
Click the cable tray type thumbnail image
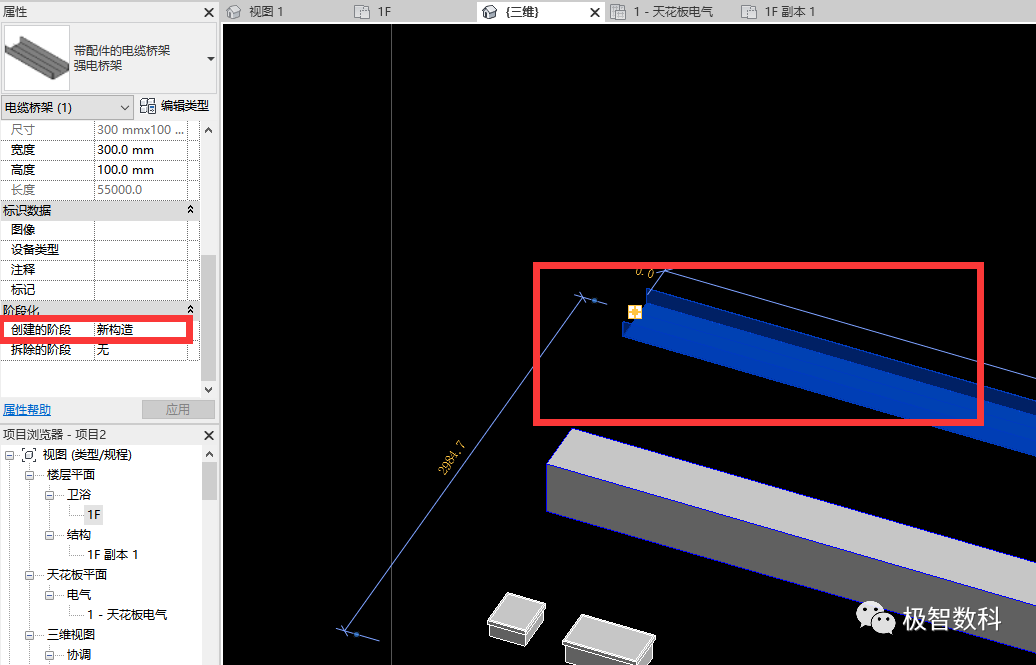point(36,58)
